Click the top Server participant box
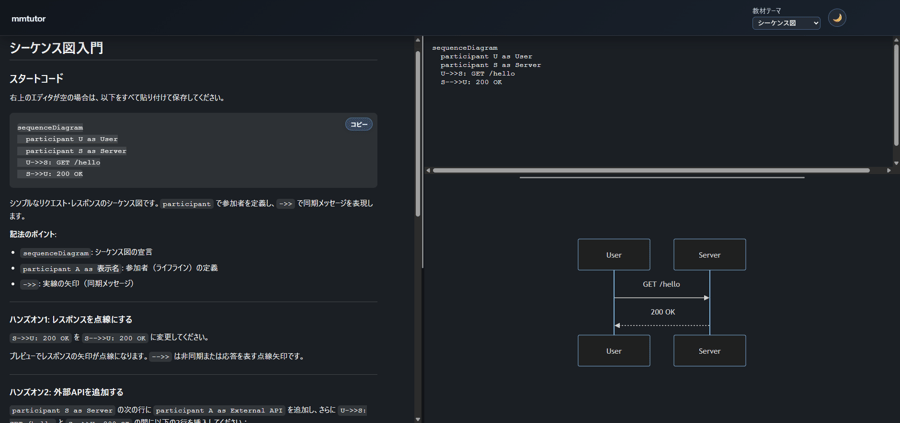 click(709, 255)
